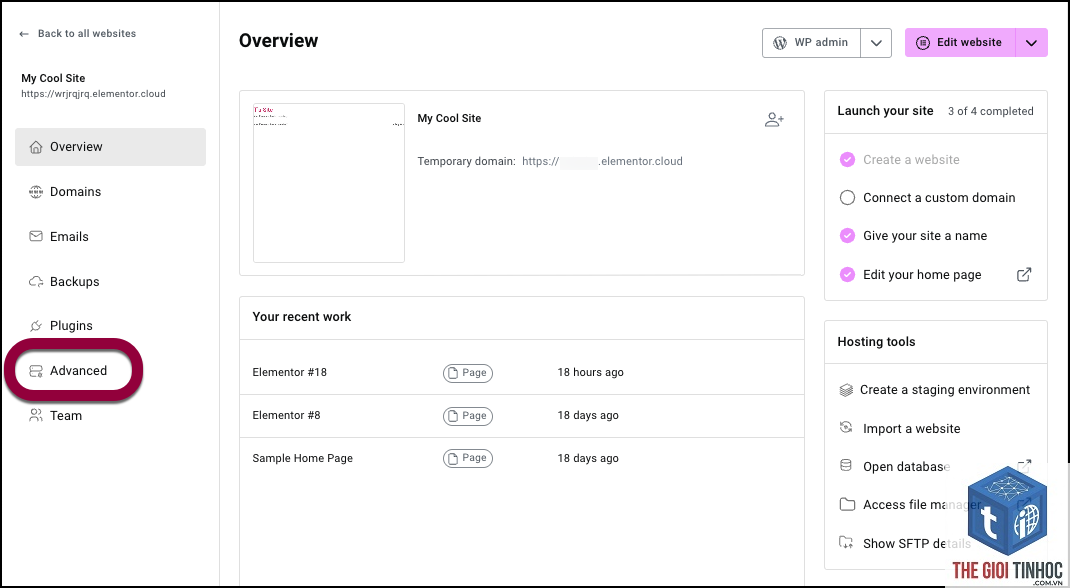The height and width of the screenshot is (588, 1070).
Task: Click the Page badge in the Elementor #8 row
Action: tap(468, 415)
